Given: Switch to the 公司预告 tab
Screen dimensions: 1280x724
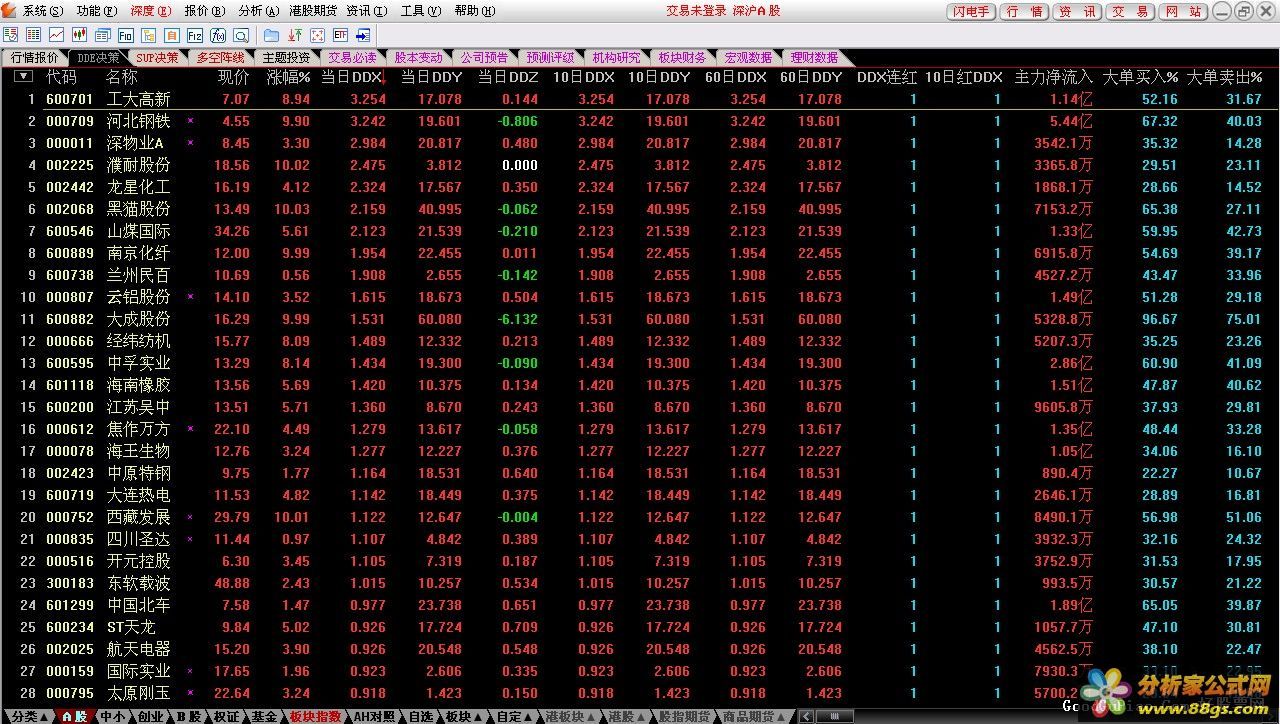Looking at the screenshot, I should (484, 58).
